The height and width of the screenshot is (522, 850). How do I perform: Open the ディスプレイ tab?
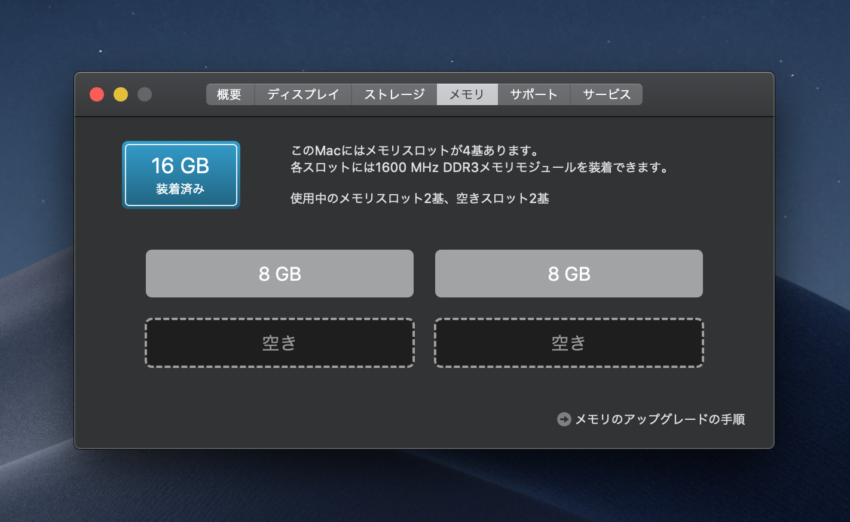tap(303, 95)
